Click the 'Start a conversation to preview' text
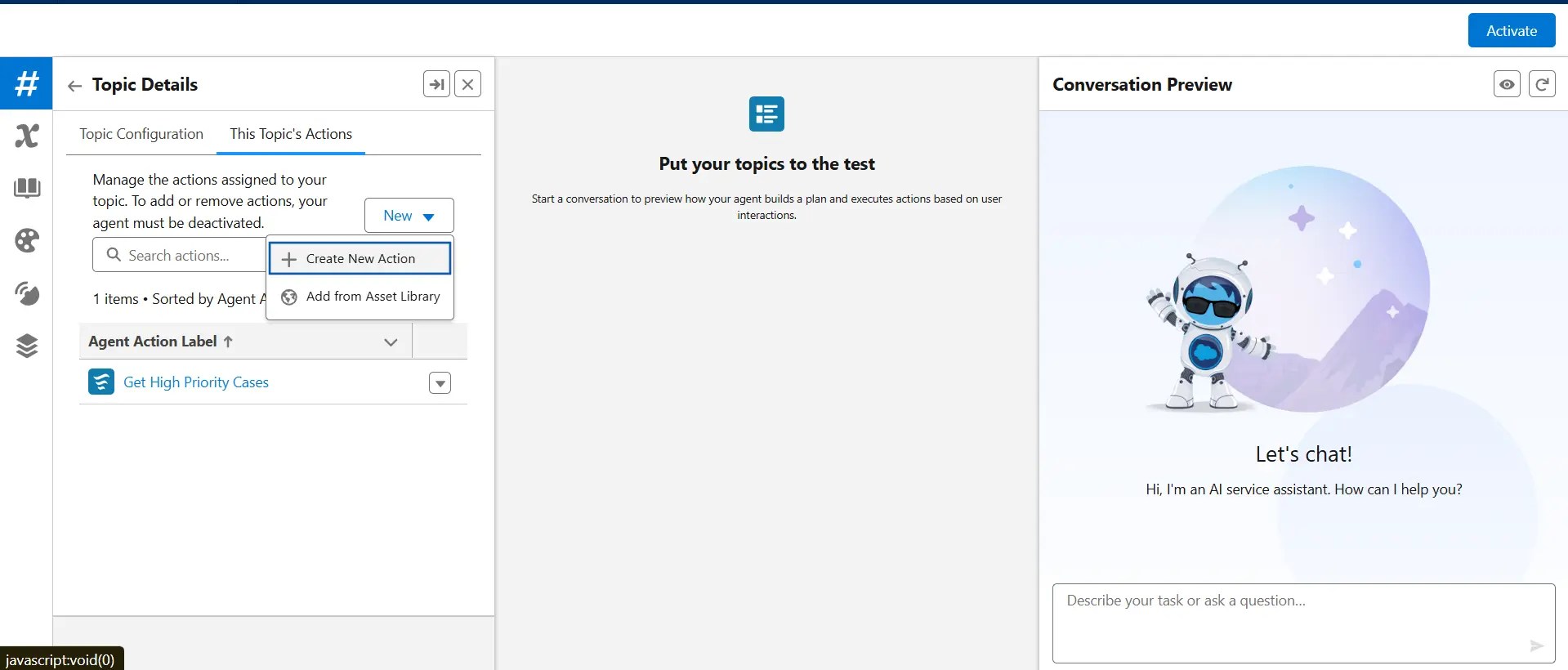The image size is (1568, 670). click(766, 207)
